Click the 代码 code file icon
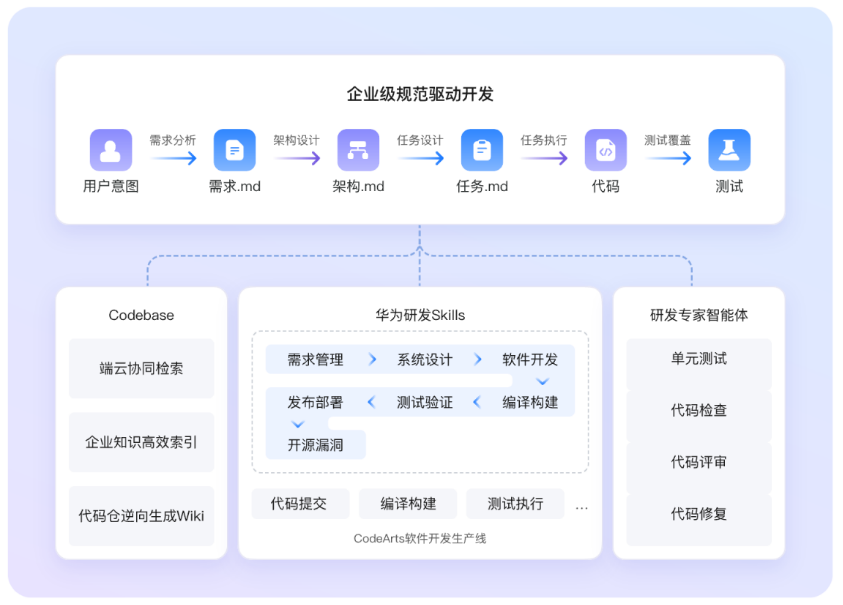This screenshot has height=605, width=843. click(605, 150)
